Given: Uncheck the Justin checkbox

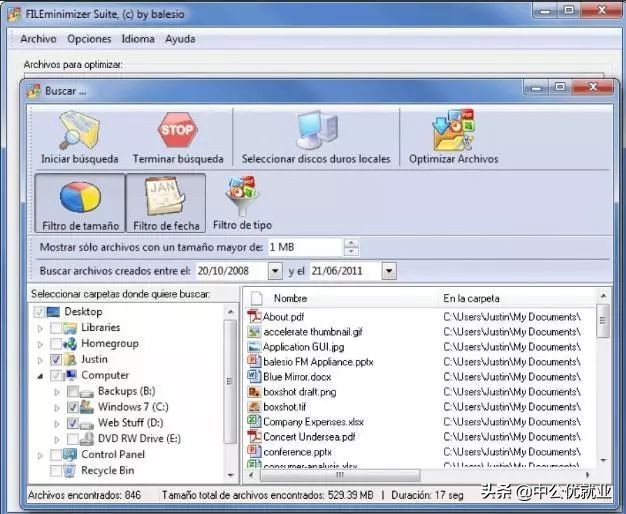Looking at the screenshot, I should coord(56,359).
